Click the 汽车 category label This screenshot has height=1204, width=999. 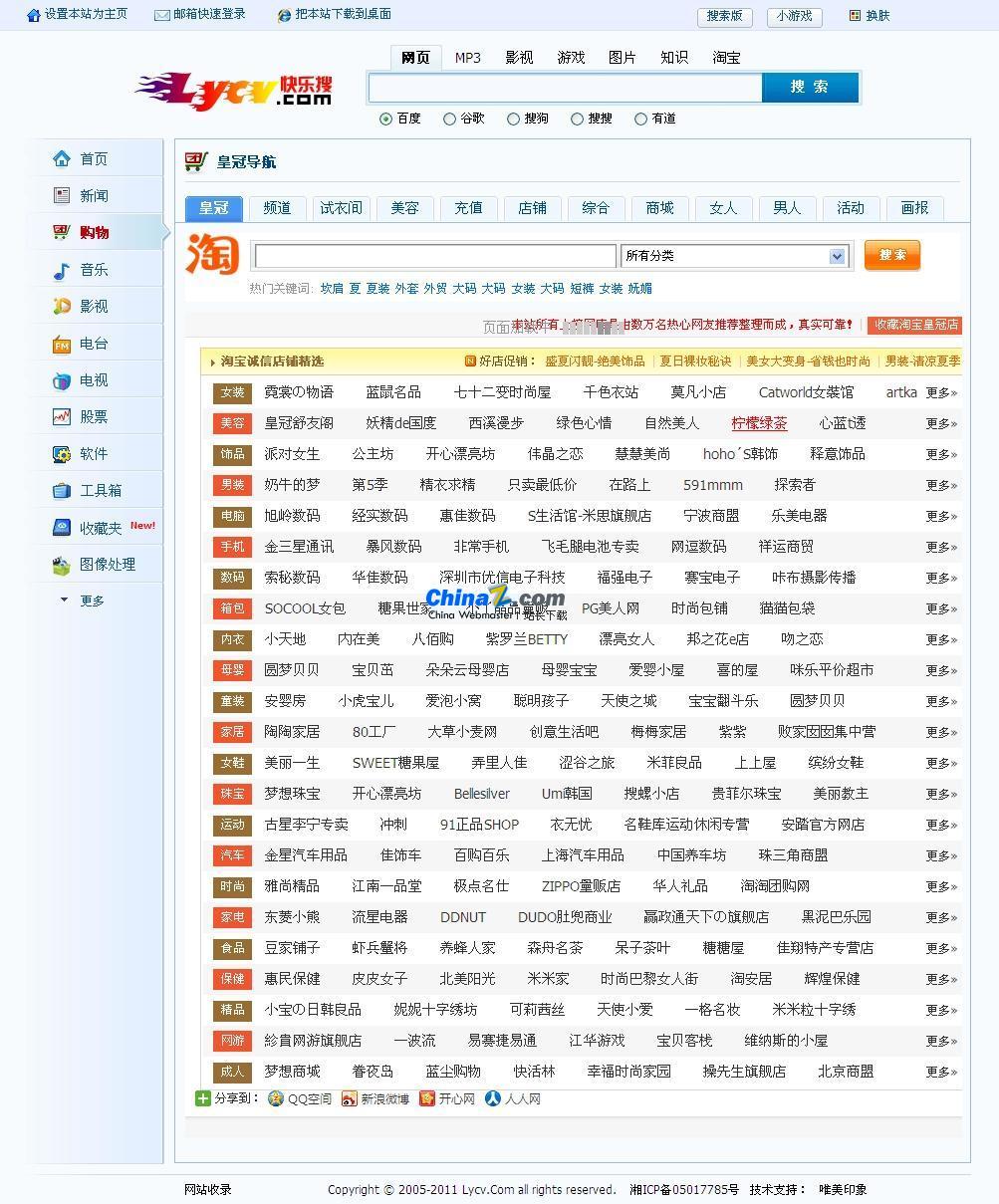232,855
